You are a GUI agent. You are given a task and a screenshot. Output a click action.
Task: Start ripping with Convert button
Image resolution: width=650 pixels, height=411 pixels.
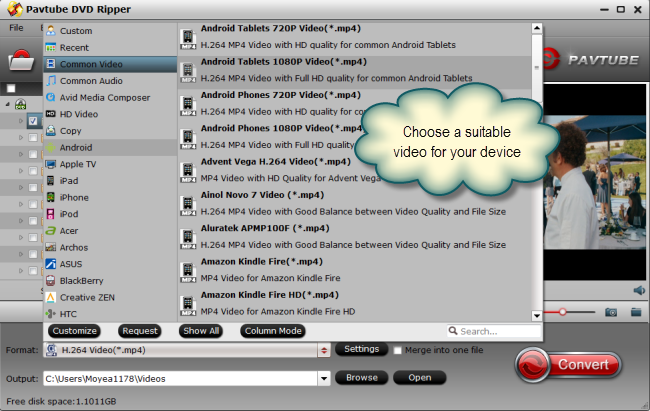click(568, 365)
